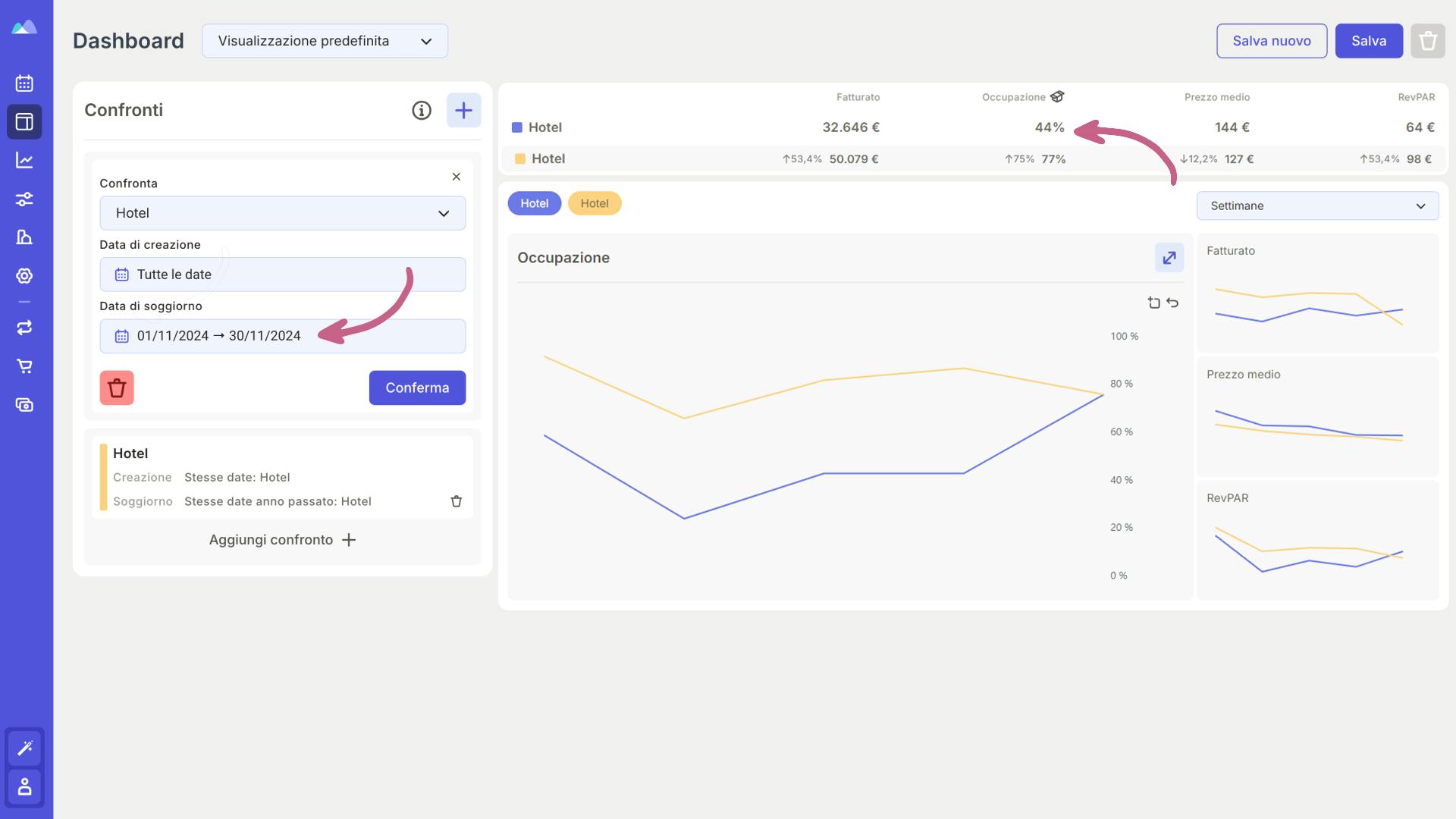Select the RevPAR mini chart
Screen dimensions: 1456x819
pyautogui.click(x=1317, y=541)
